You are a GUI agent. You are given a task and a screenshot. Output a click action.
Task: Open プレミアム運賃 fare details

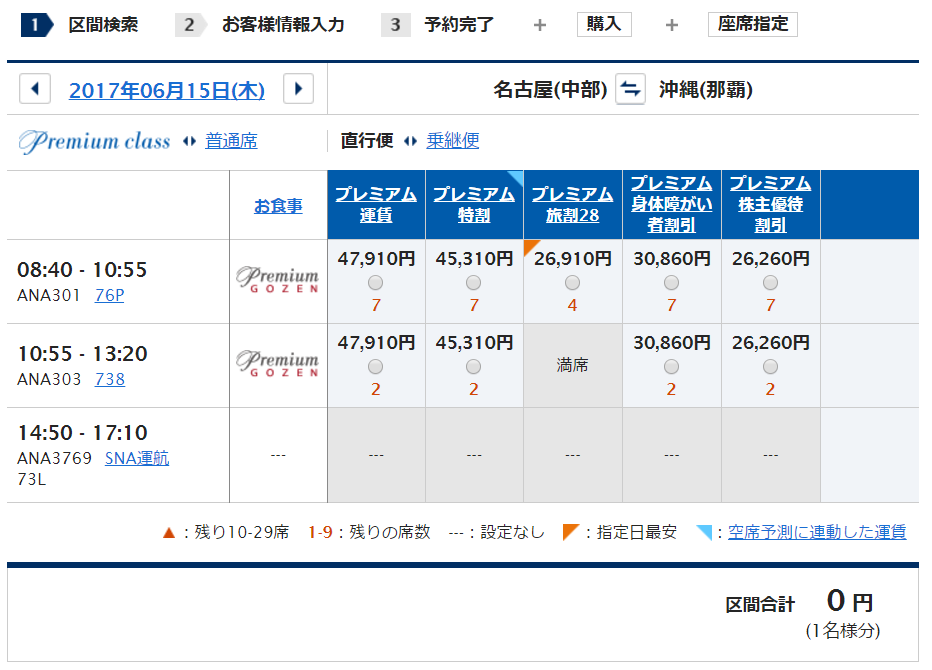(376, 205)
